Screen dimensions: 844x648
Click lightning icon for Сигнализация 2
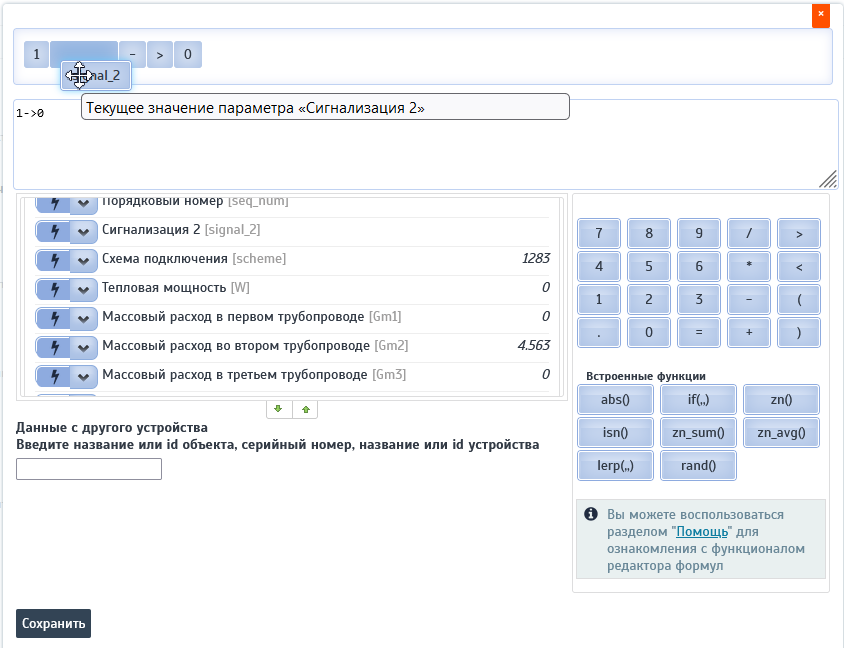(x=54, y=231)
